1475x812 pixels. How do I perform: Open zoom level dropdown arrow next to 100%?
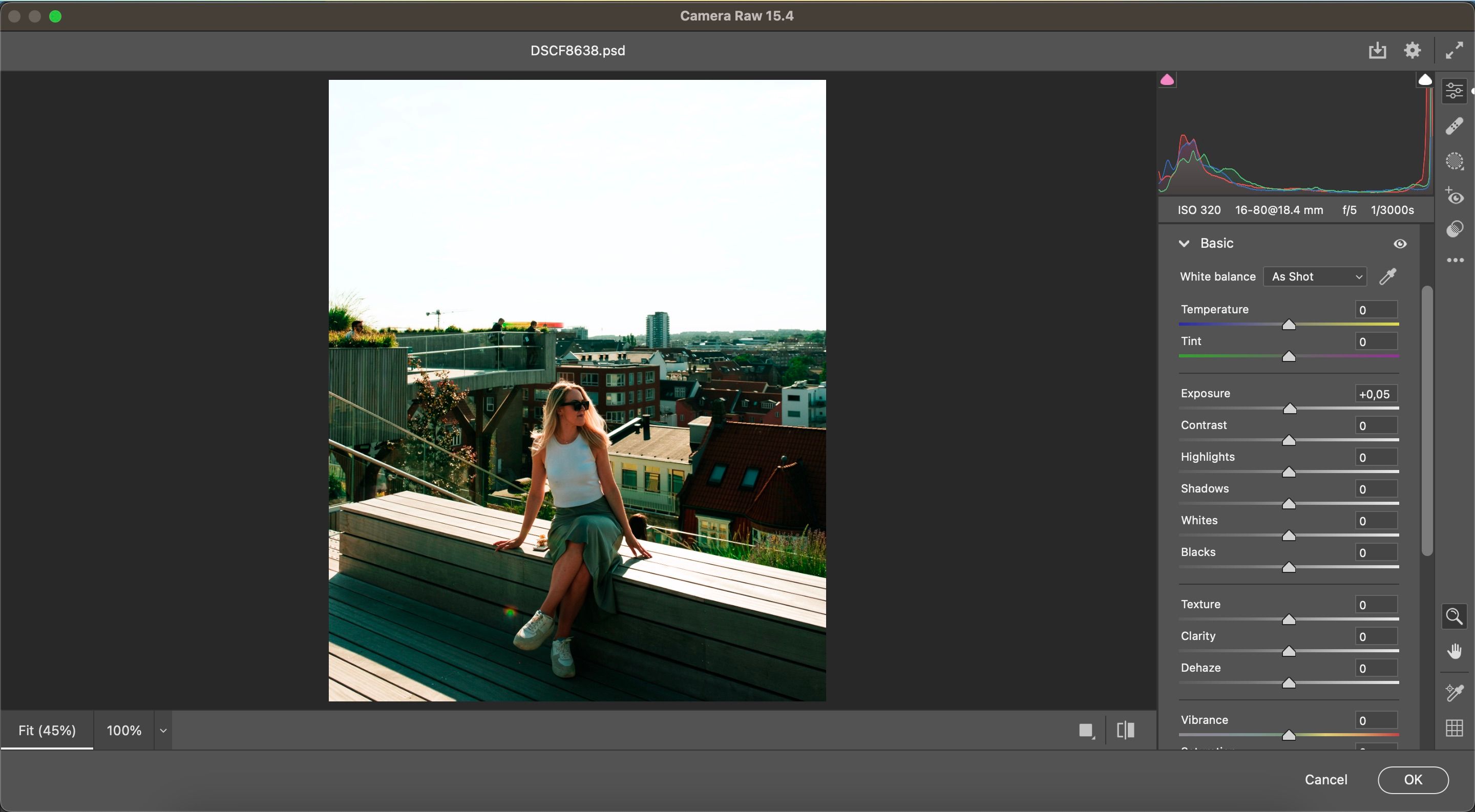click(163, 731)
